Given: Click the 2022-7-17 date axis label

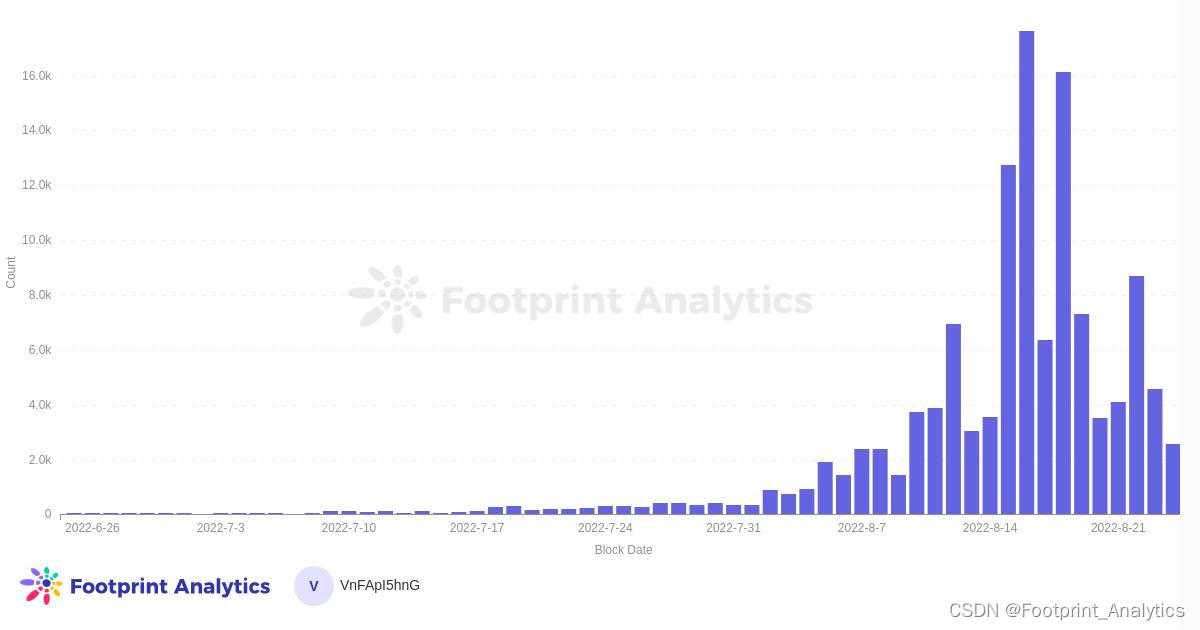Looking at the screenshot, I should pos(477,528).
